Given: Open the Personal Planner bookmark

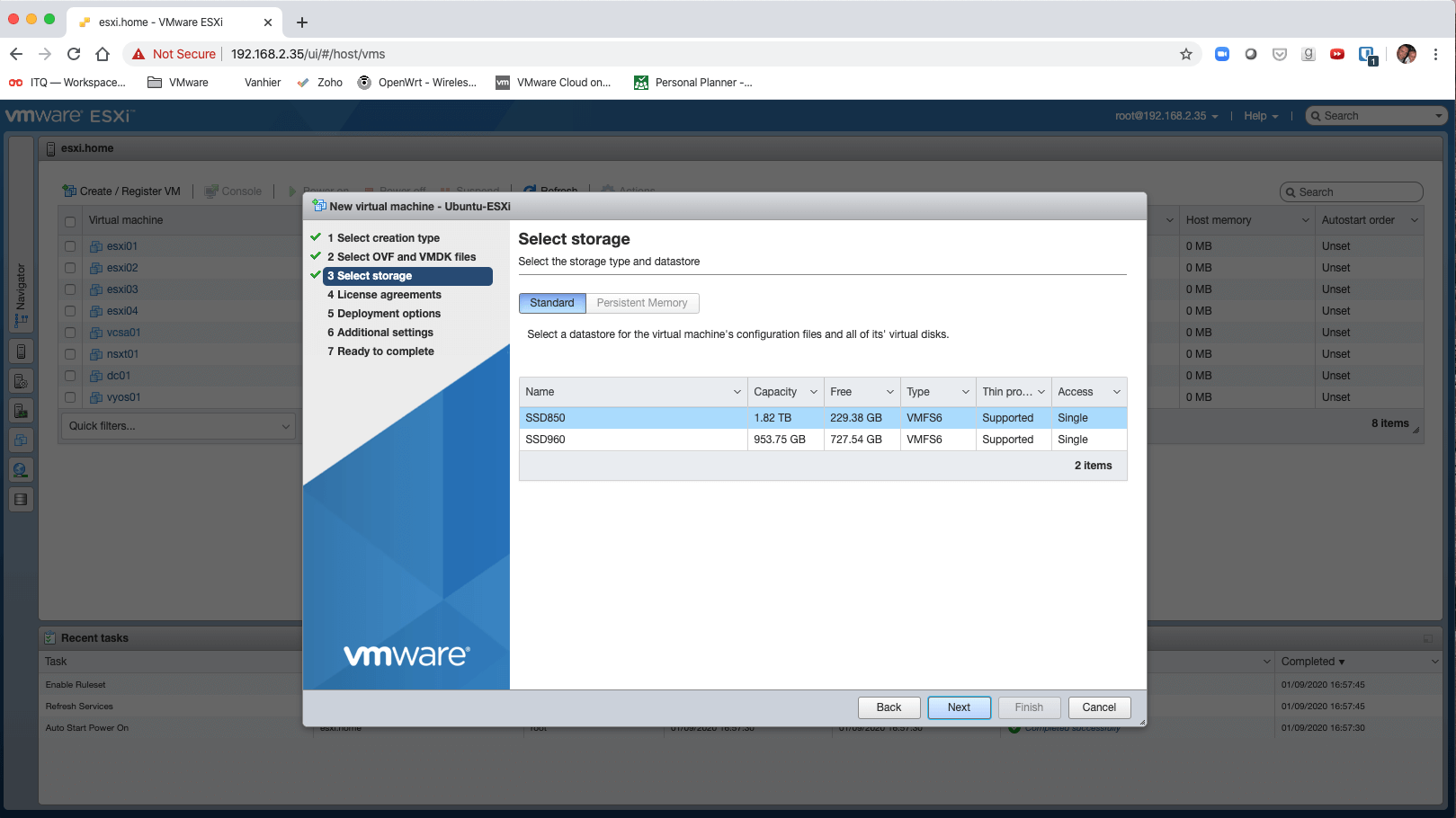Looking at the screenshot, I should (693, 83).
